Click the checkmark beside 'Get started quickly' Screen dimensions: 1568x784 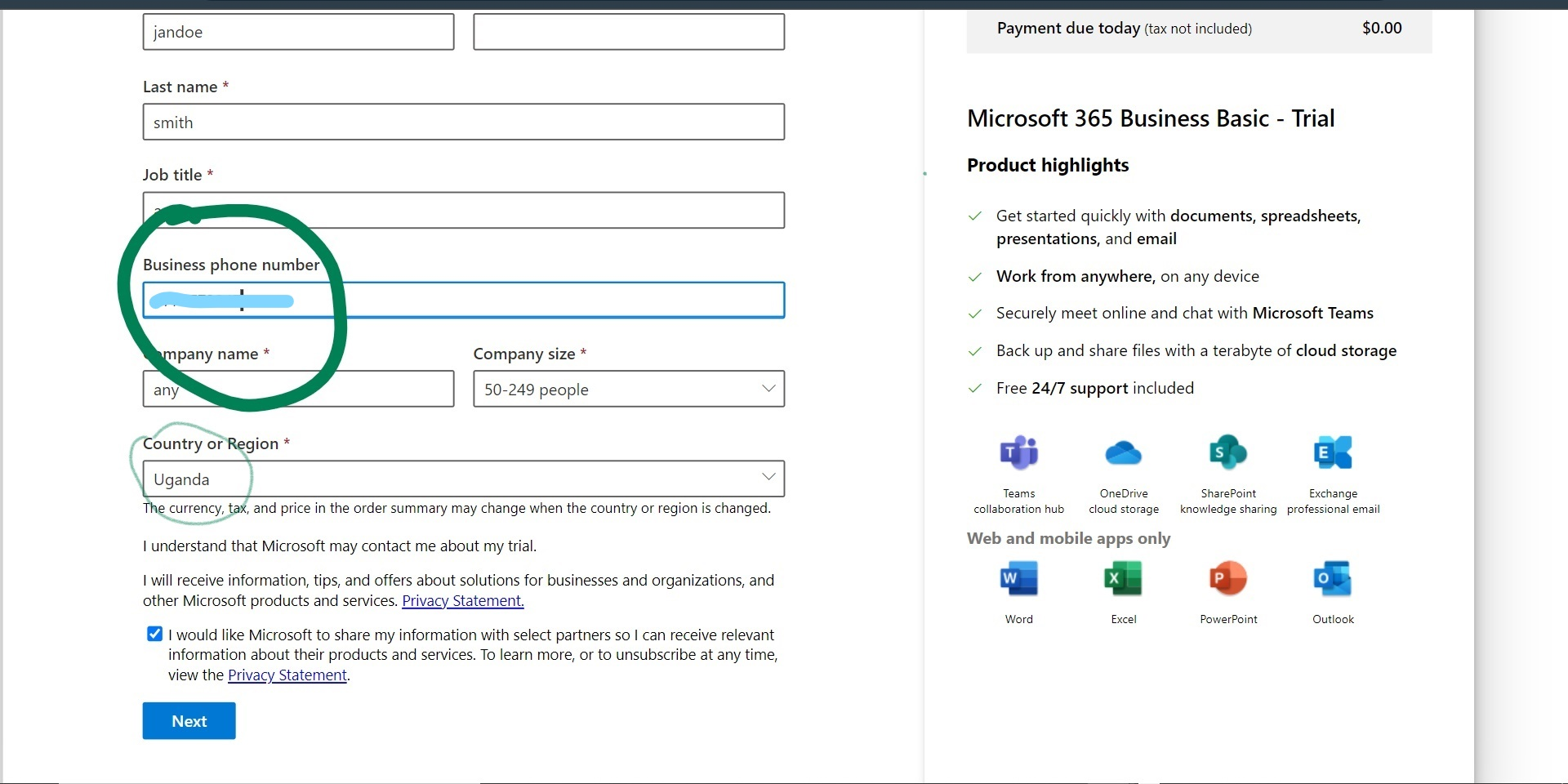pyautogui.click(x=974, y=216)
